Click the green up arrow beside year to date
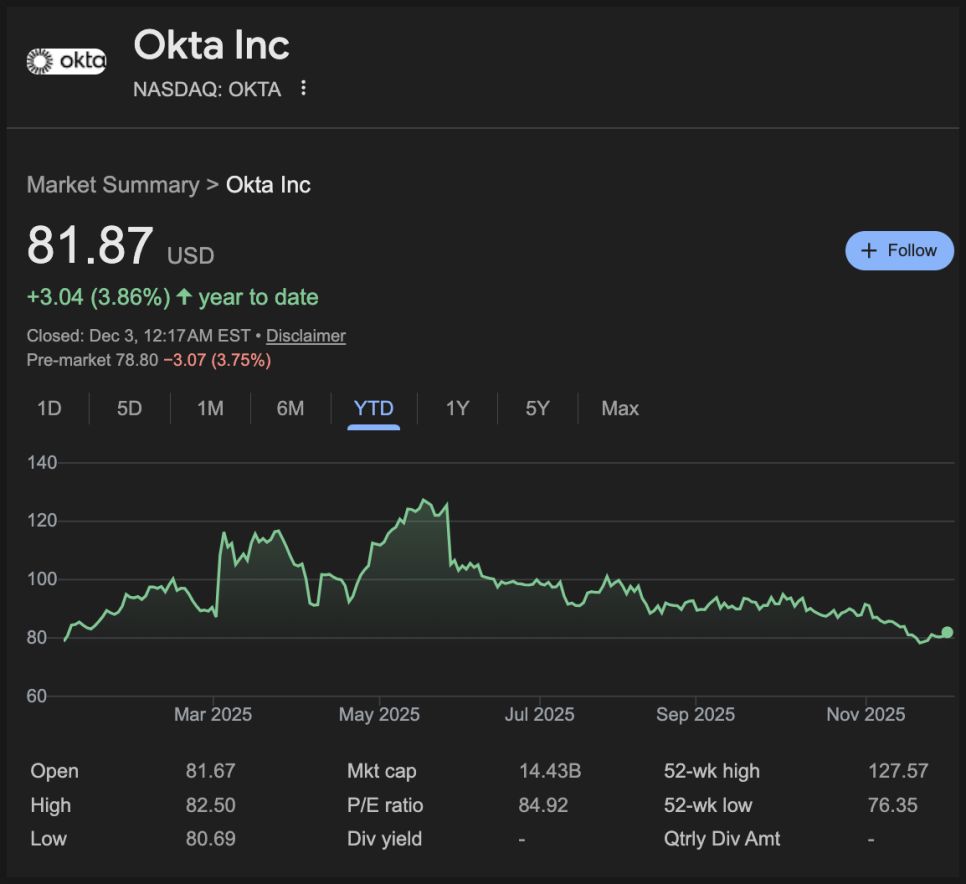The height and width of the screenshot is (884, 966). (x=184, y=297)
